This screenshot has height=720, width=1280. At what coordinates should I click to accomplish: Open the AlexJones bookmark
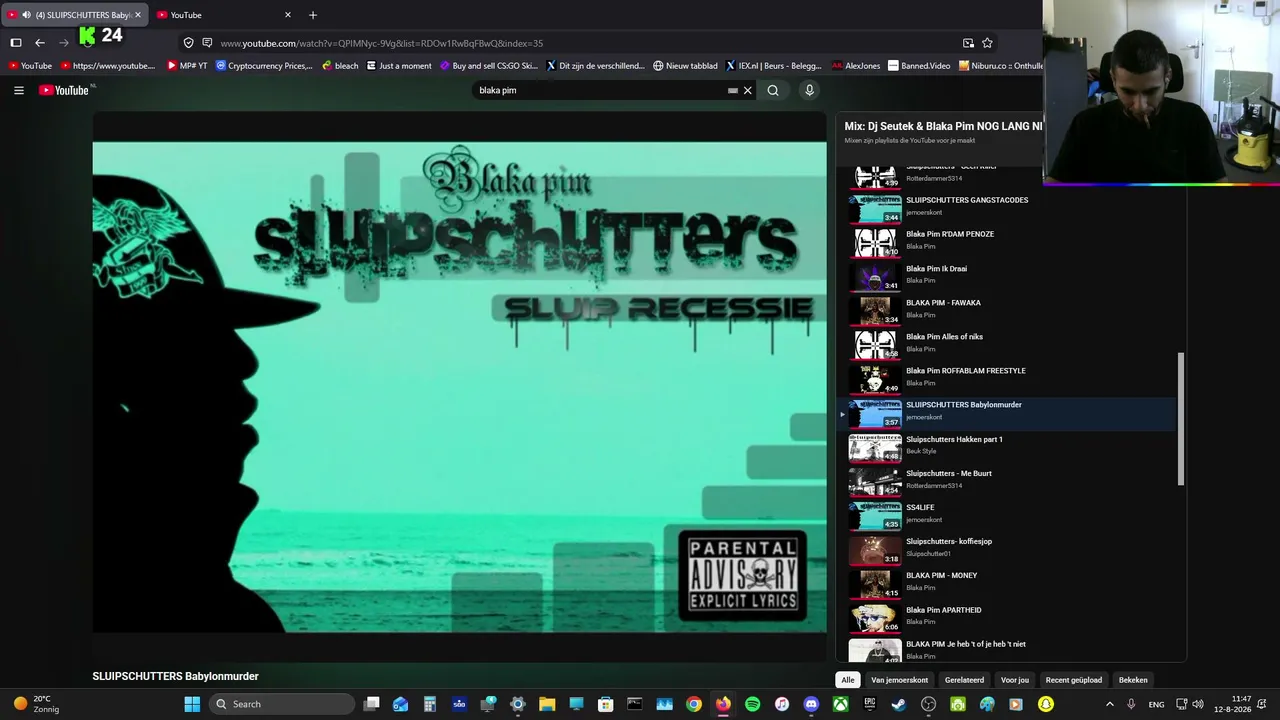pyautogui.click(x=856, y=66)
